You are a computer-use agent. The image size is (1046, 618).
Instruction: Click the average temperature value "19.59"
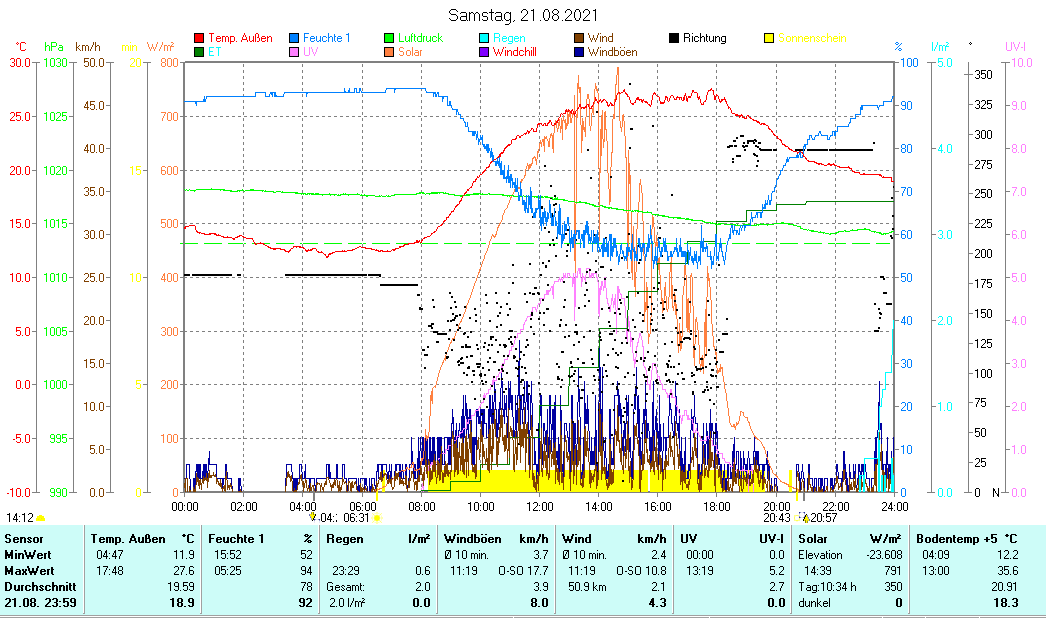[181, 587]
